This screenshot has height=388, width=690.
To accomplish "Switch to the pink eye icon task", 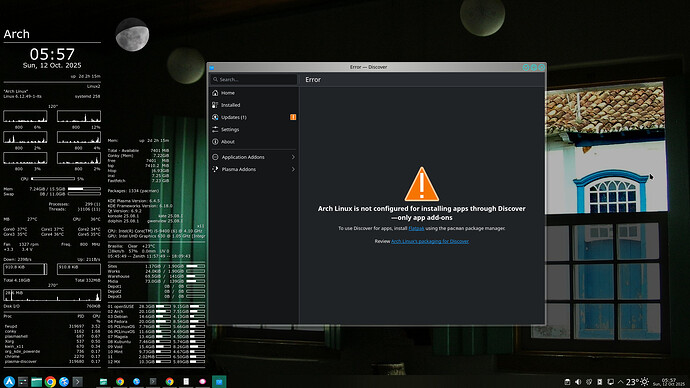I will pyautogui.click(x=202, y=381).
